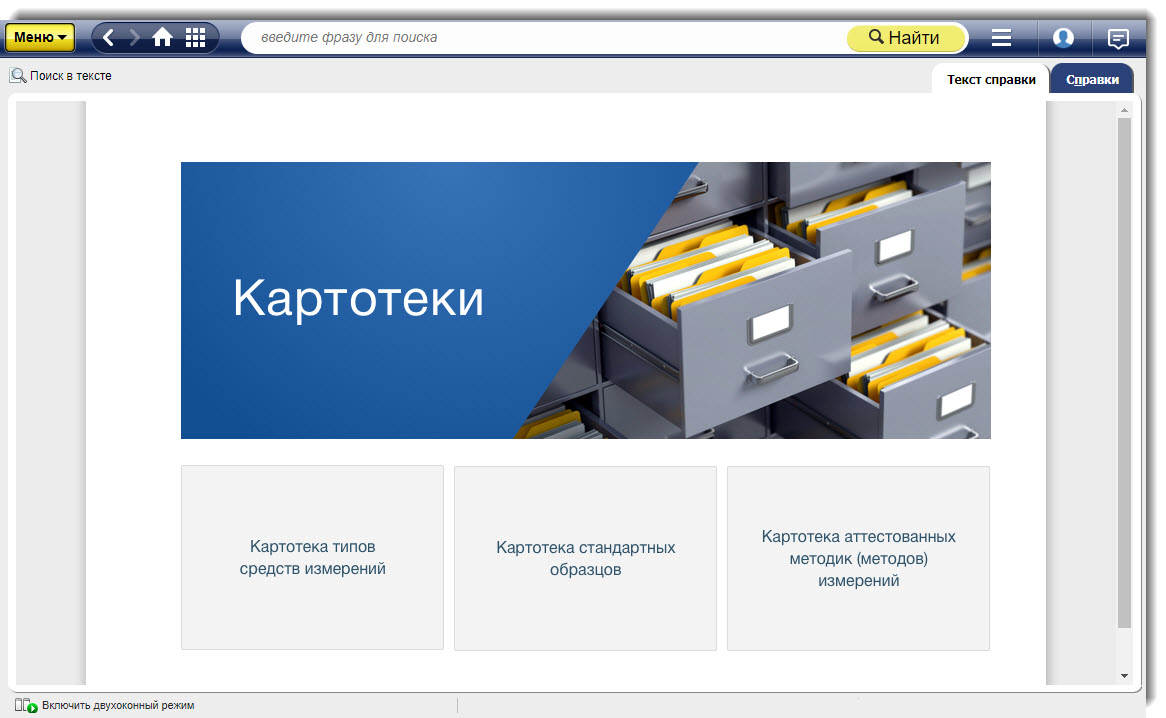
Task: Open Картотека стандартных образцов
Action: (585, 558)
